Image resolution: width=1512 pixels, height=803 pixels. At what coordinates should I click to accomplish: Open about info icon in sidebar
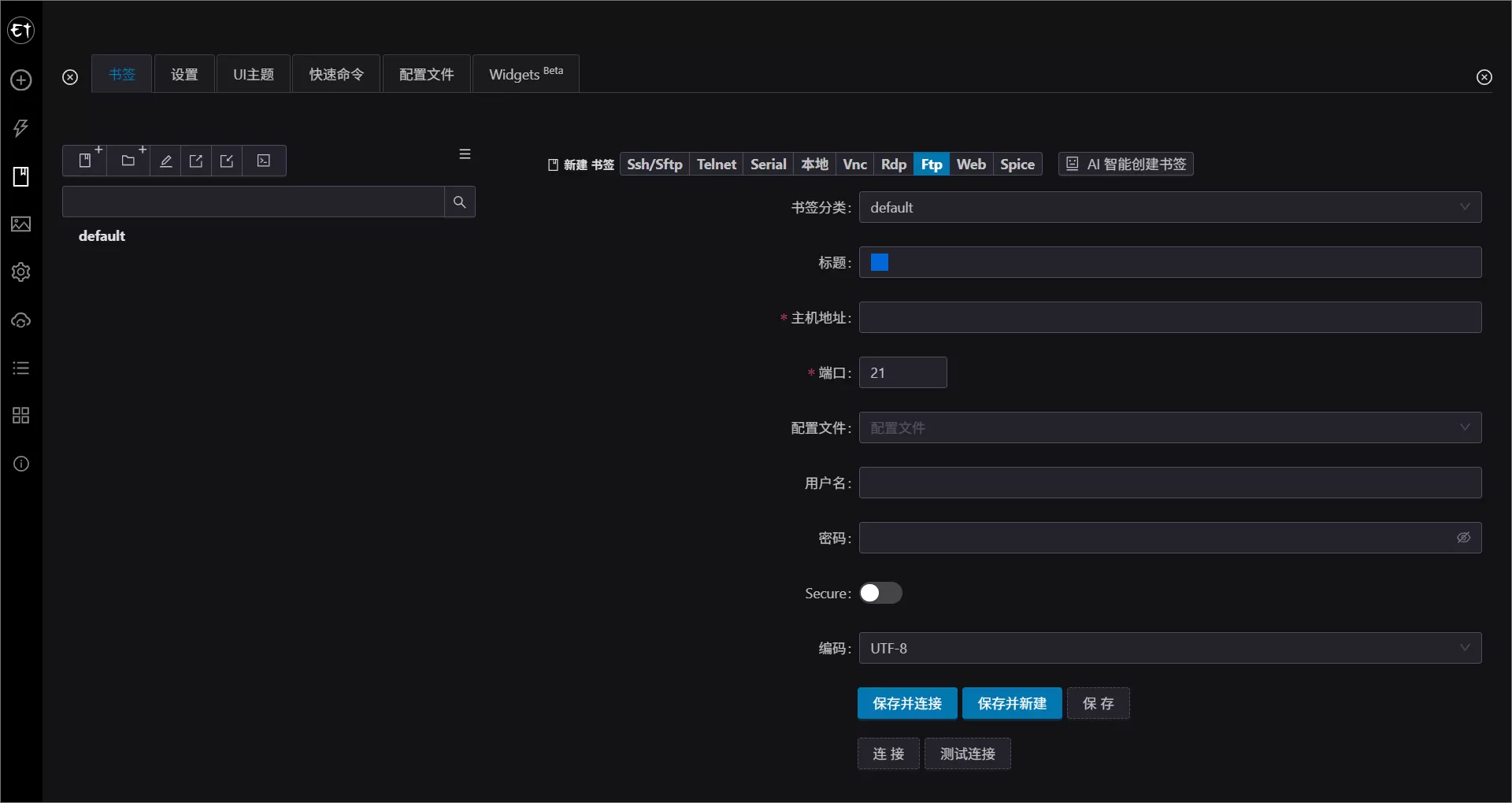pos(21,464)
